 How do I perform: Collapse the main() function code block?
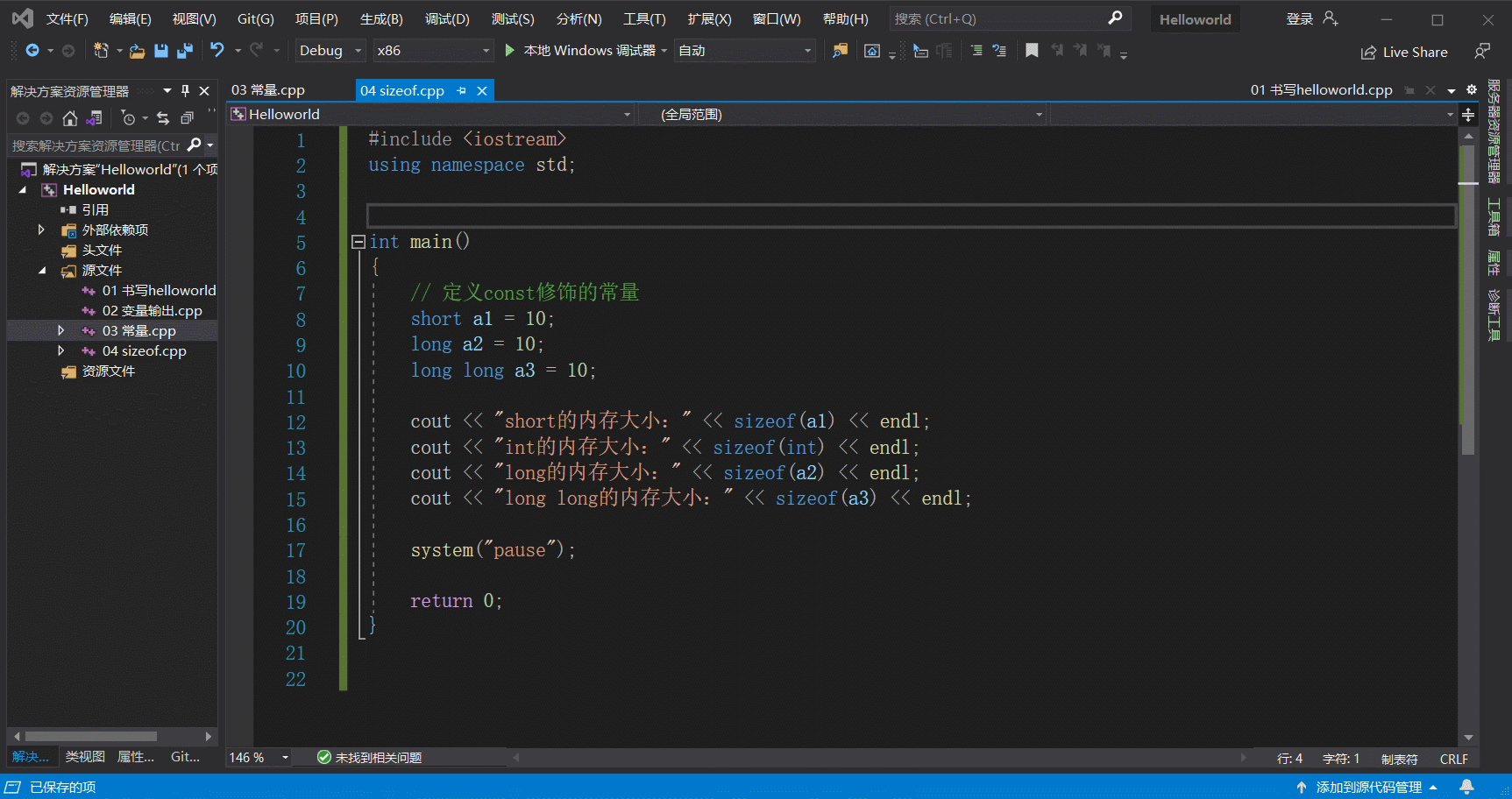click(358, 242)
